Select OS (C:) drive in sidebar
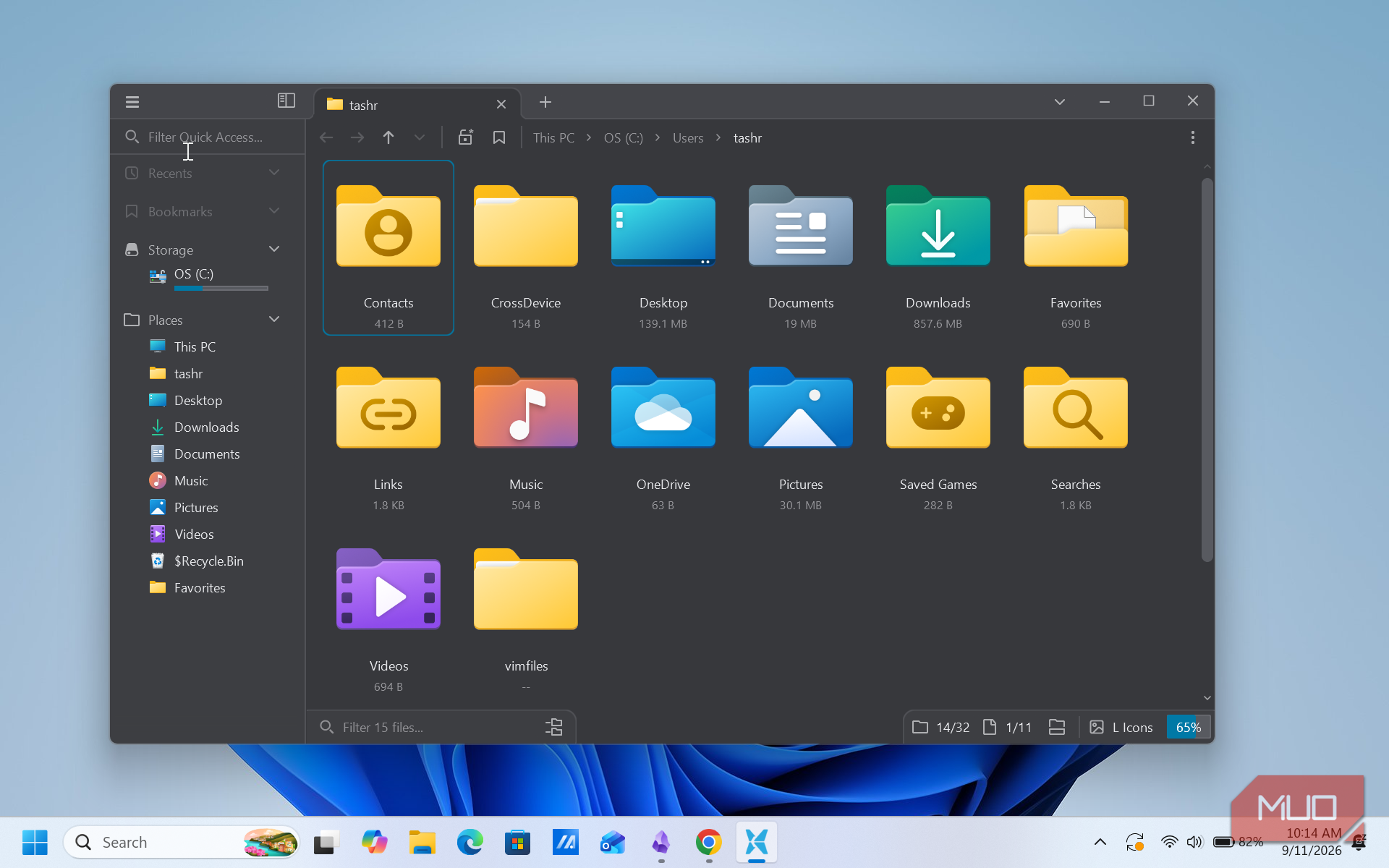 208,278
